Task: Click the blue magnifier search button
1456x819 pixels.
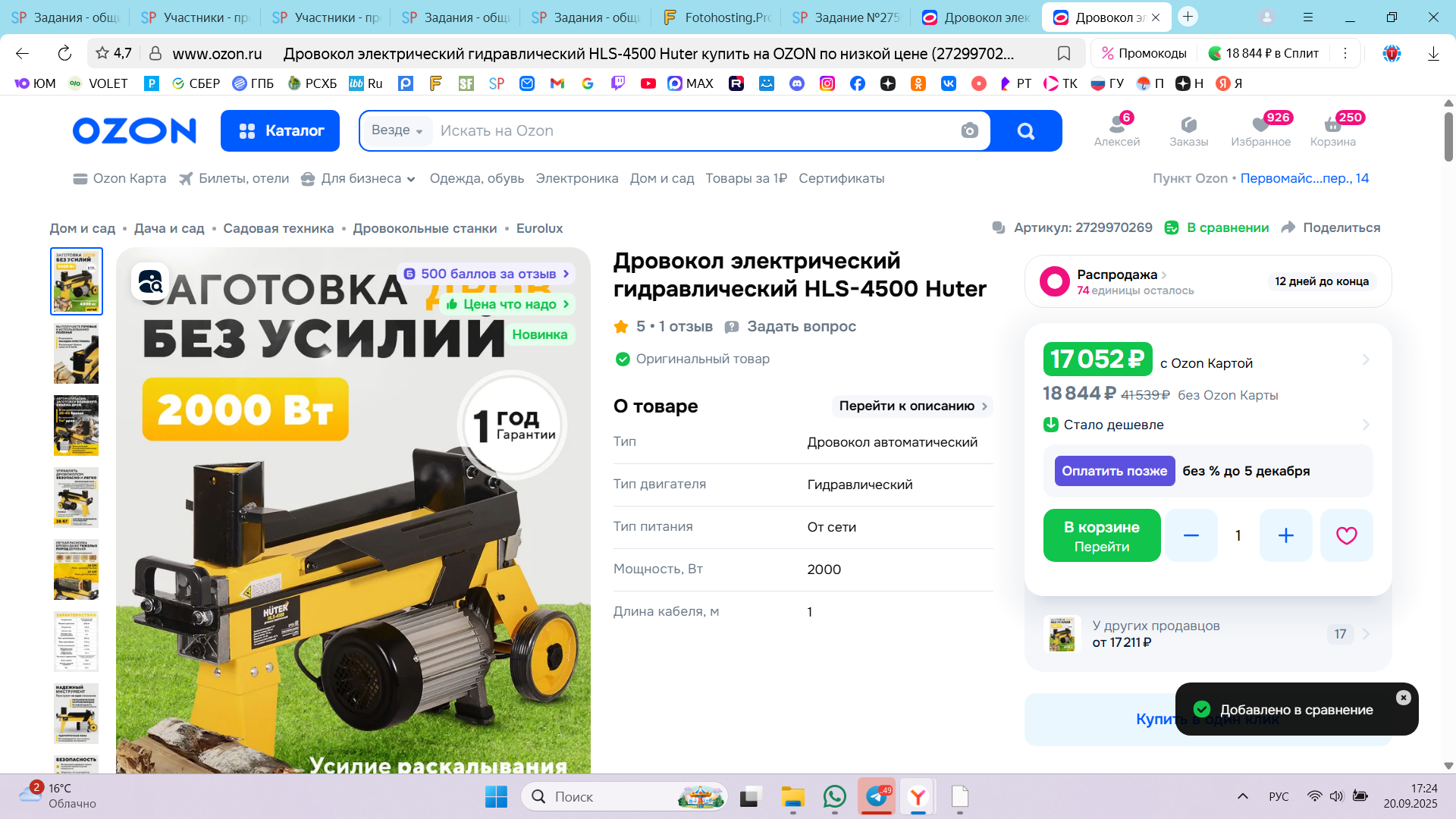Action: coord(1025,130)
